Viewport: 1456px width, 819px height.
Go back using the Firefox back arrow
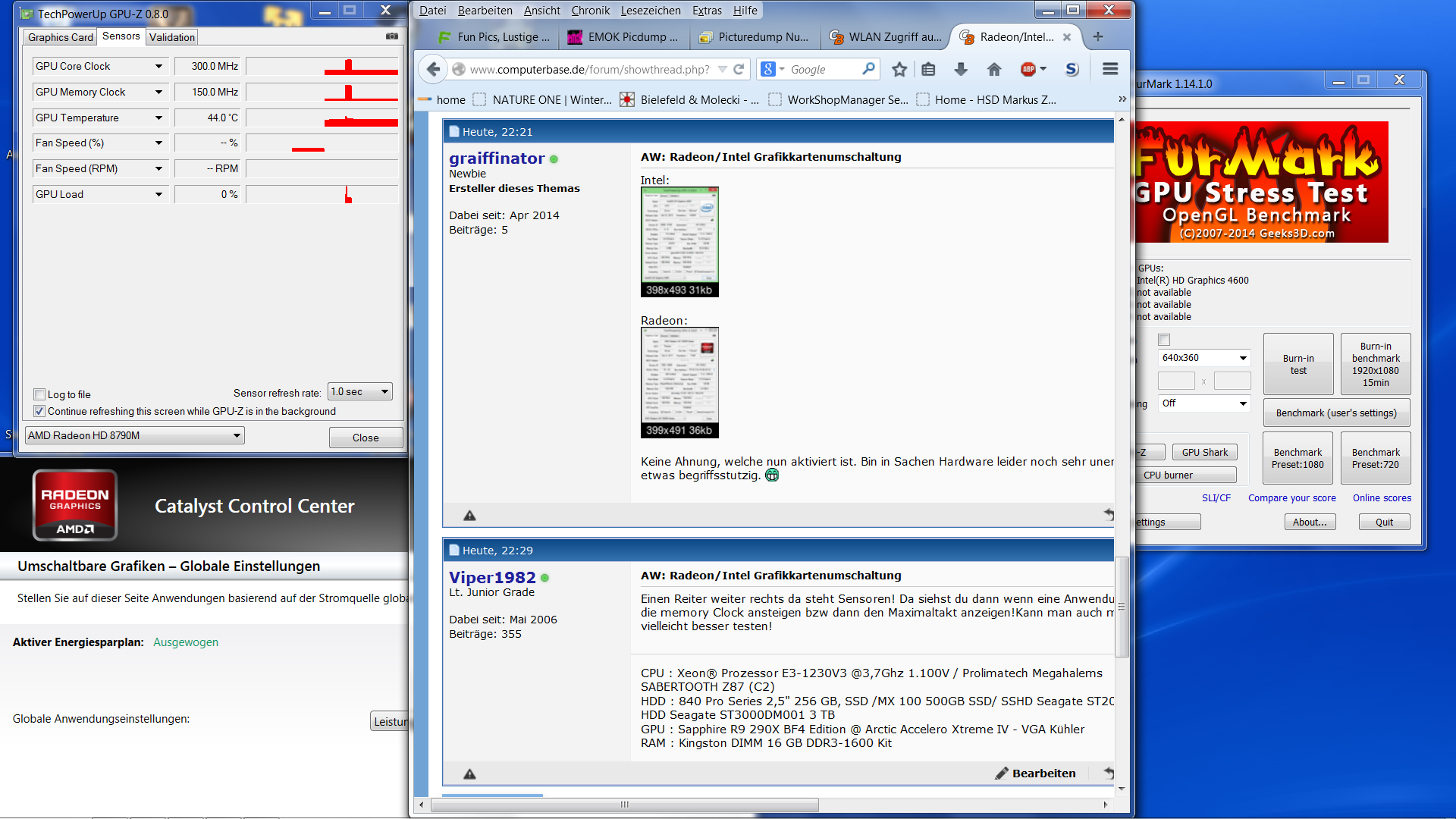pos(433,69)
